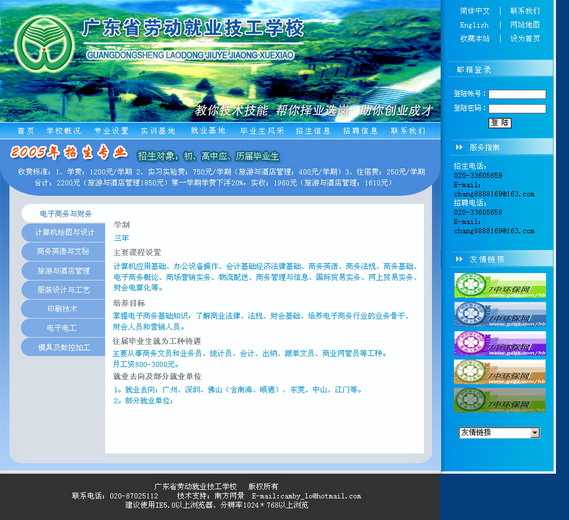The width and height of the screenshot is (569, 520).
Task: Open 招生信息 in the navigation bar
Action: point(313,131)
